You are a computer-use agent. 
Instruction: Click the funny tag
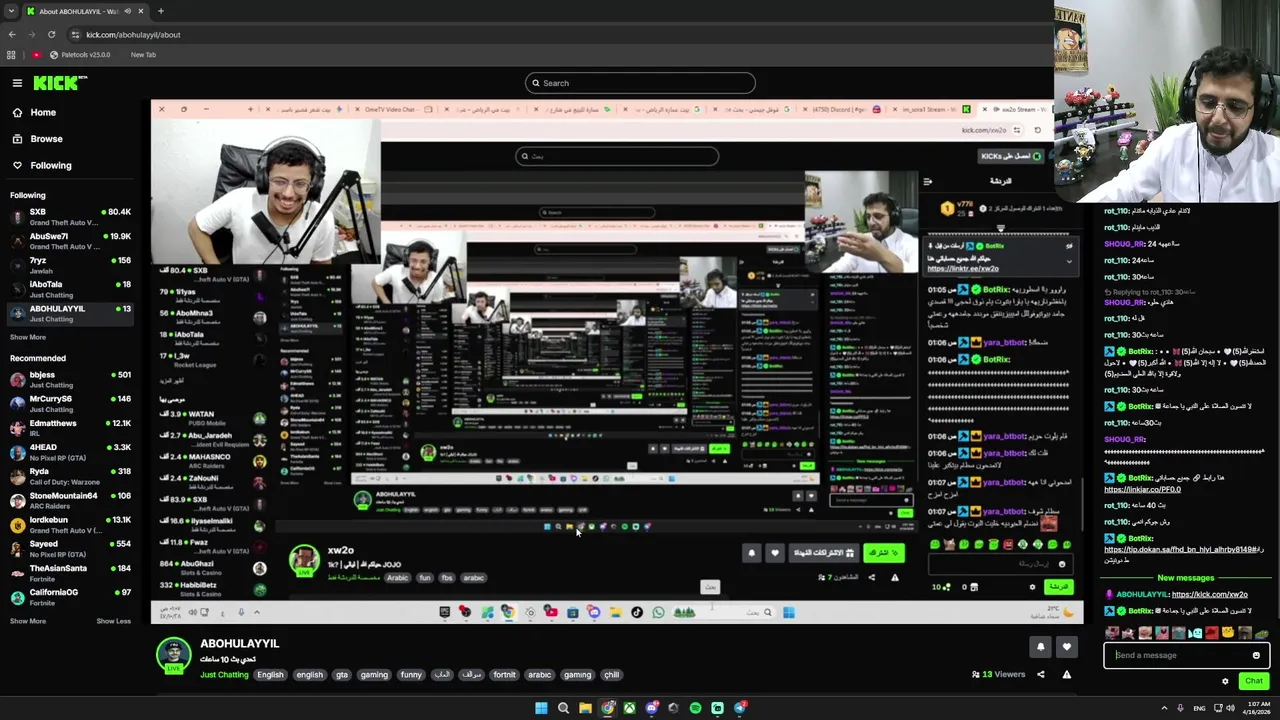(x=411, y=675)
